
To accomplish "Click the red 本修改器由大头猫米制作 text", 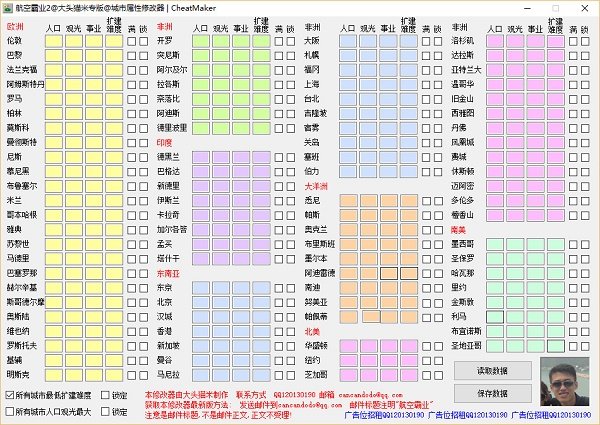I will coord(186,394).
